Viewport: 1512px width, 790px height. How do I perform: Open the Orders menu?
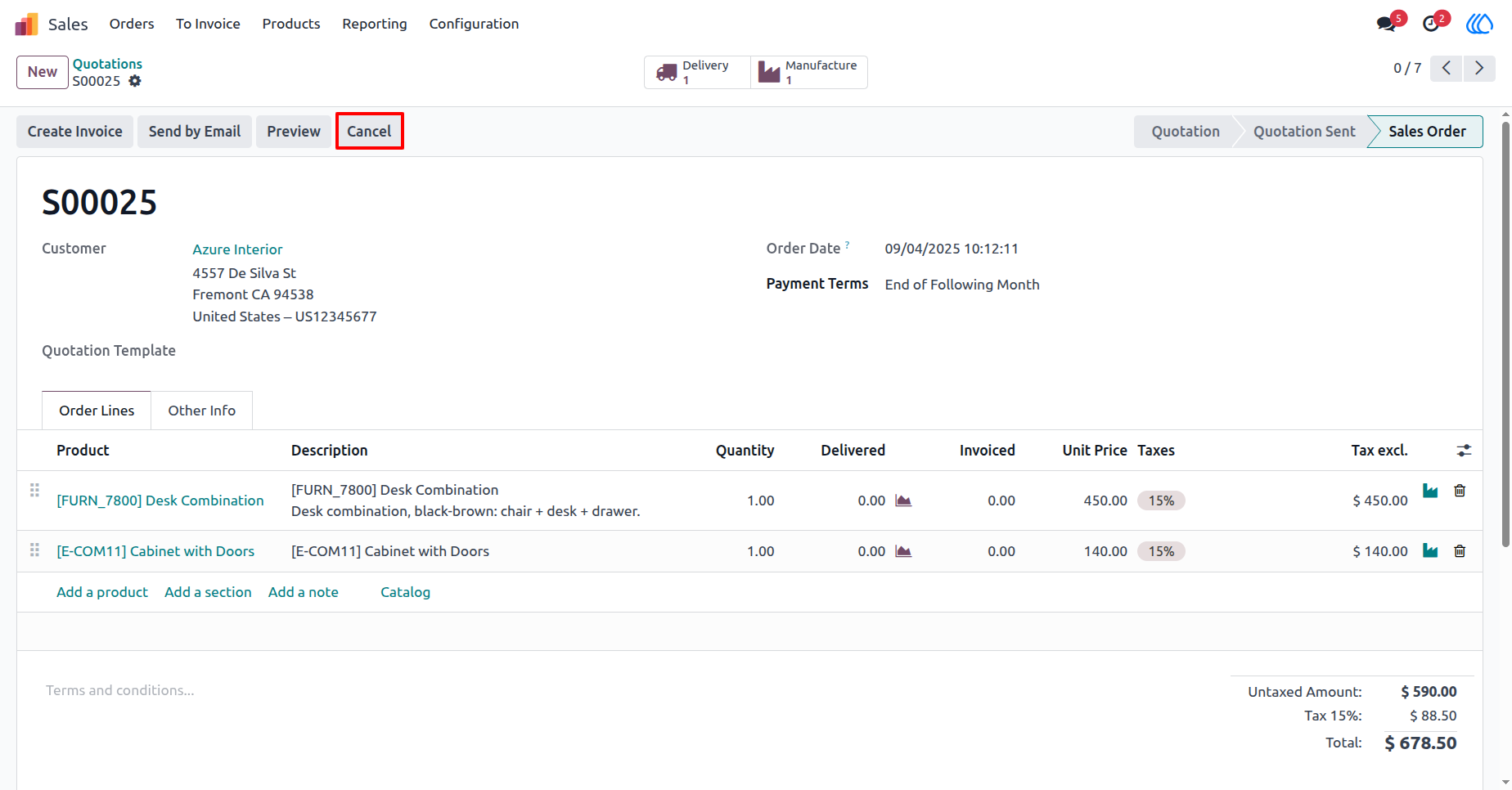(x=132, y=24)
